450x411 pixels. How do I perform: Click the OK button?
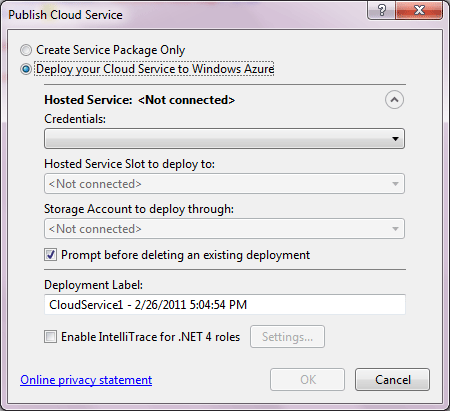click(307, 379)
